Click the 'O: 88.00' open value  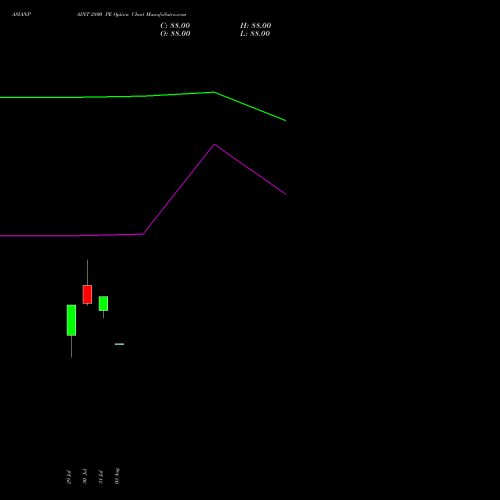coord(175,34)
